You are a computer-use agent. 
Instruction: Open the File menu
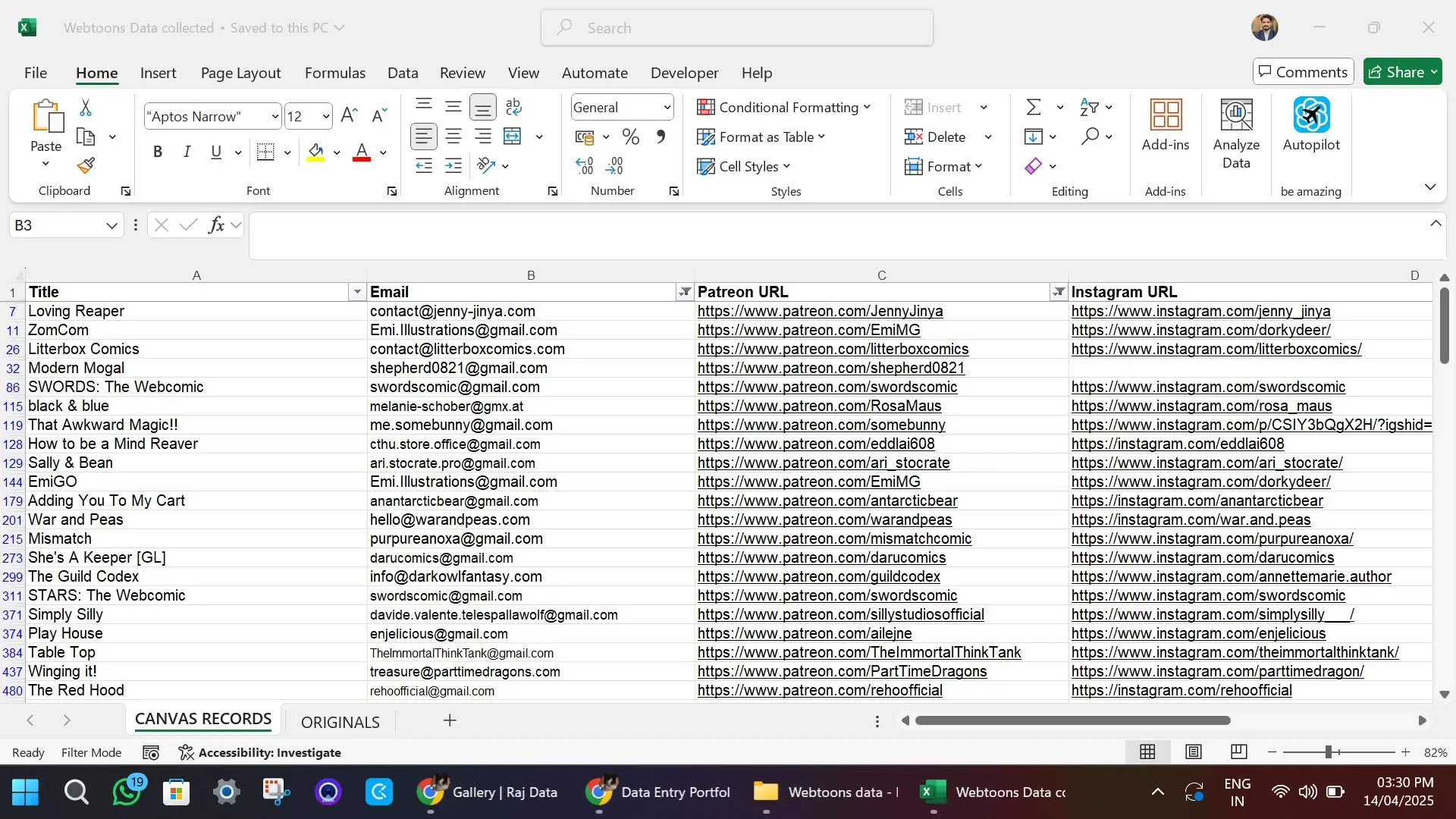pyautogui.click(x=36, y=73)
